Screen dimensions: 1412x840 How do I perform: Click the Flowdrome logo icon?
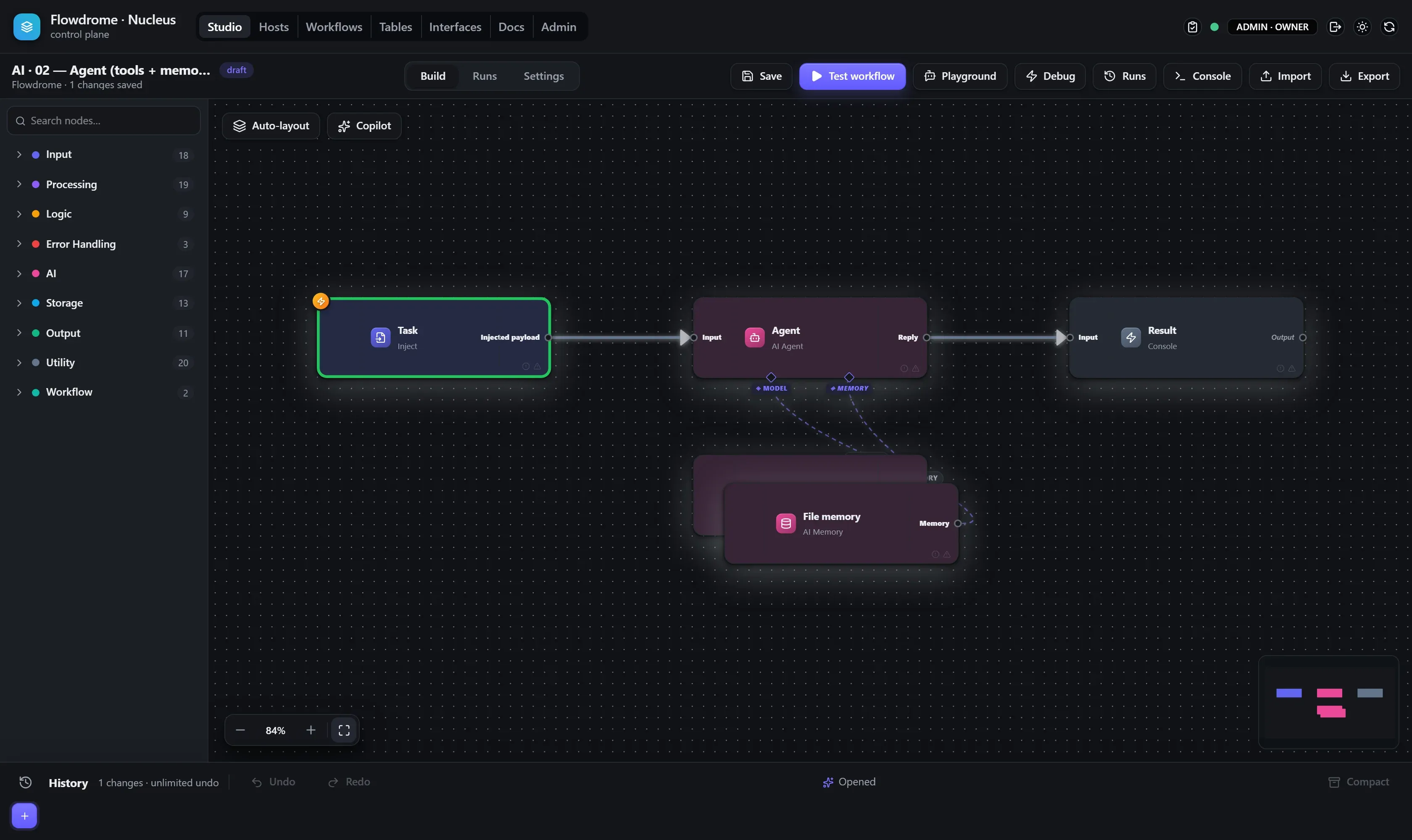point(26,26)
